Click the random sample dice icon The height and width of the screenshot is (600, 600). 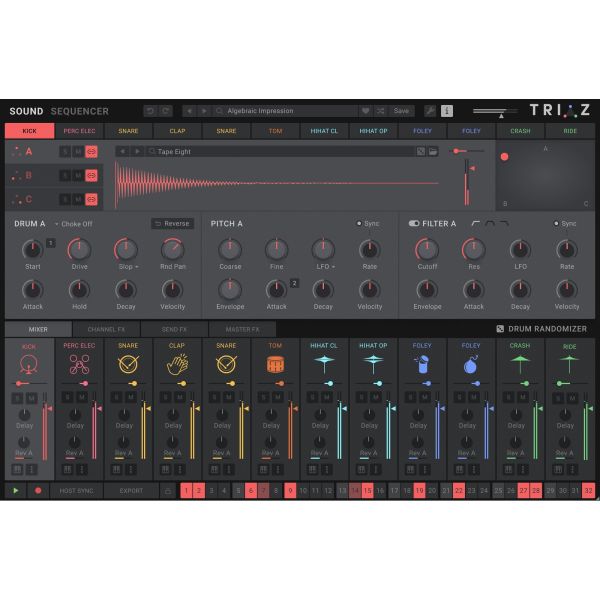(x=421, y=152)
